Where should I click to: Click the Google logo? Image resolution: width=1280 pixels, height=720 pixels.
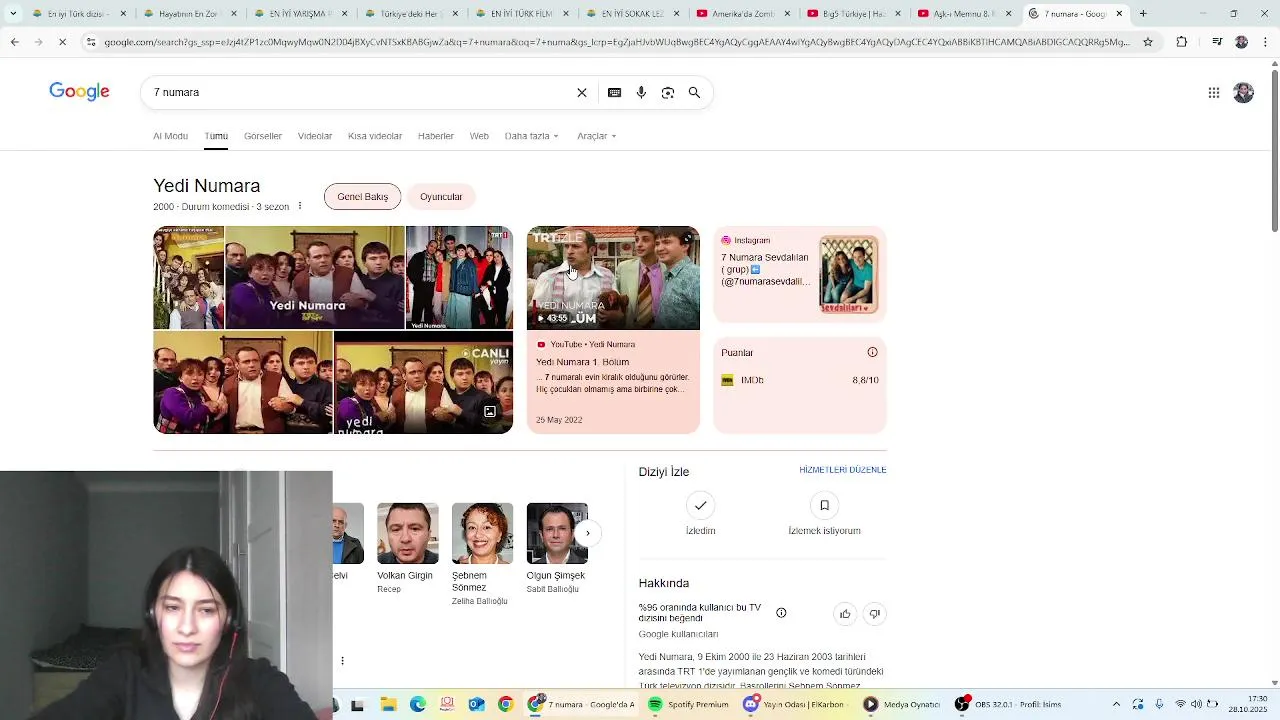[79, 92]
